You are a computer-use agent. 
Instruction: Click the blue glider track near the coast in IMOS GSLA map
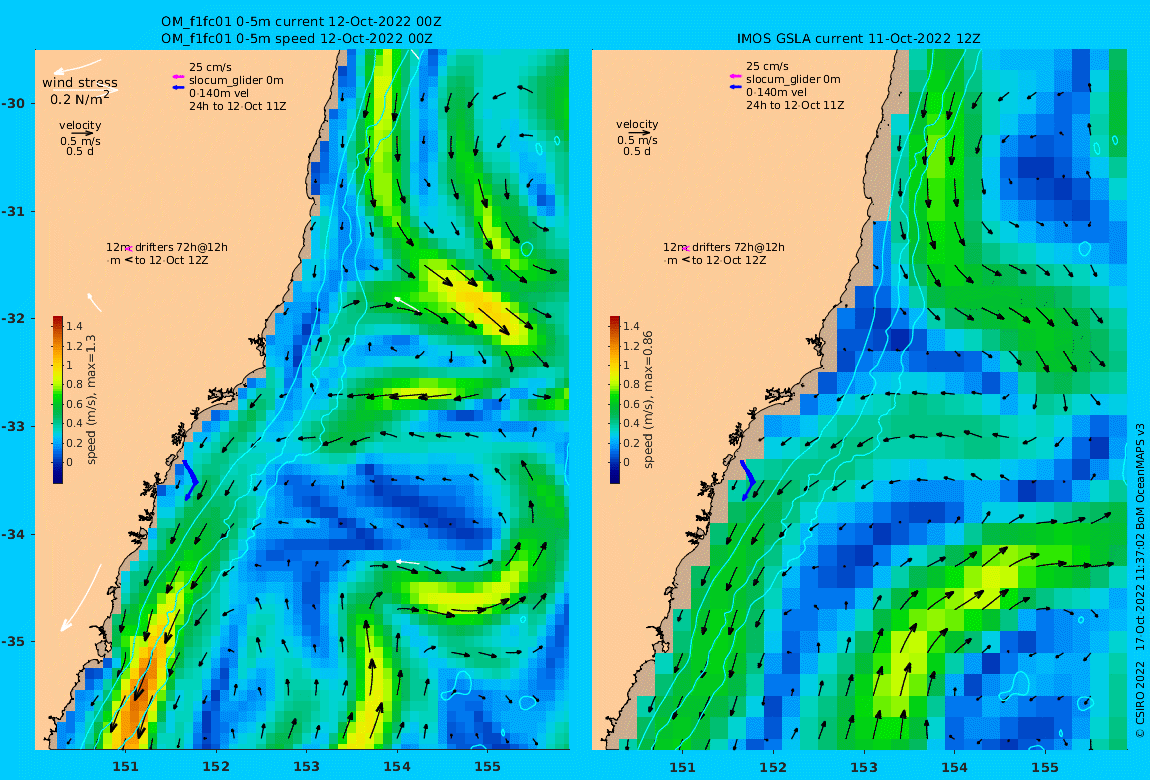[748, 480]
